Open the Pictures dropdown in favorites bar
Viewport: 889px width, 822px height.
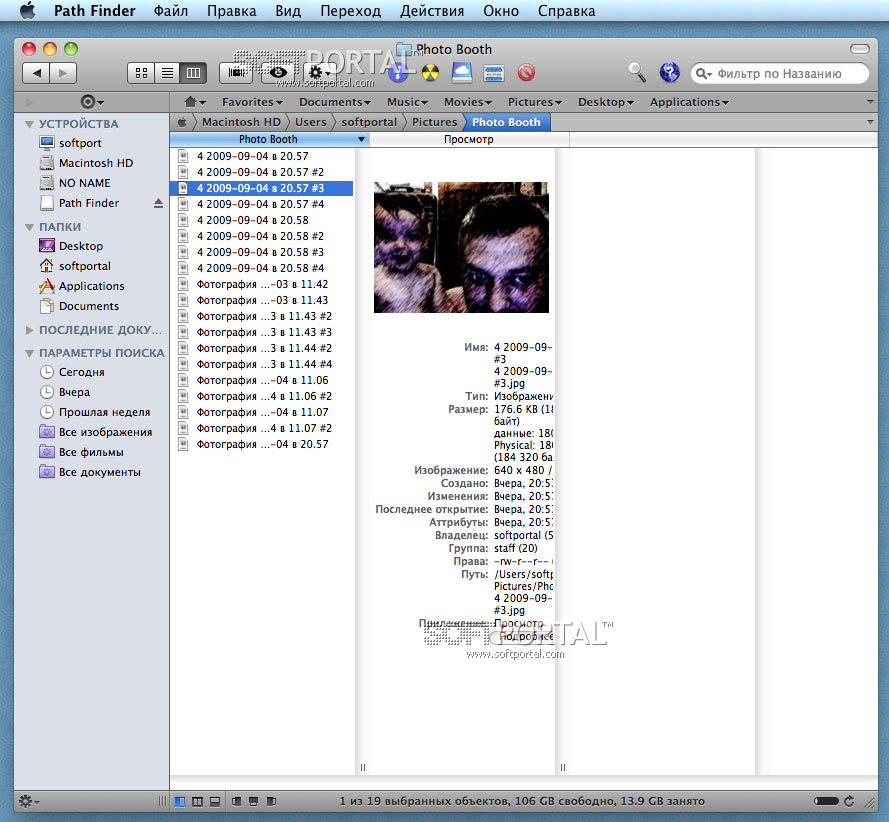[535, 102]
